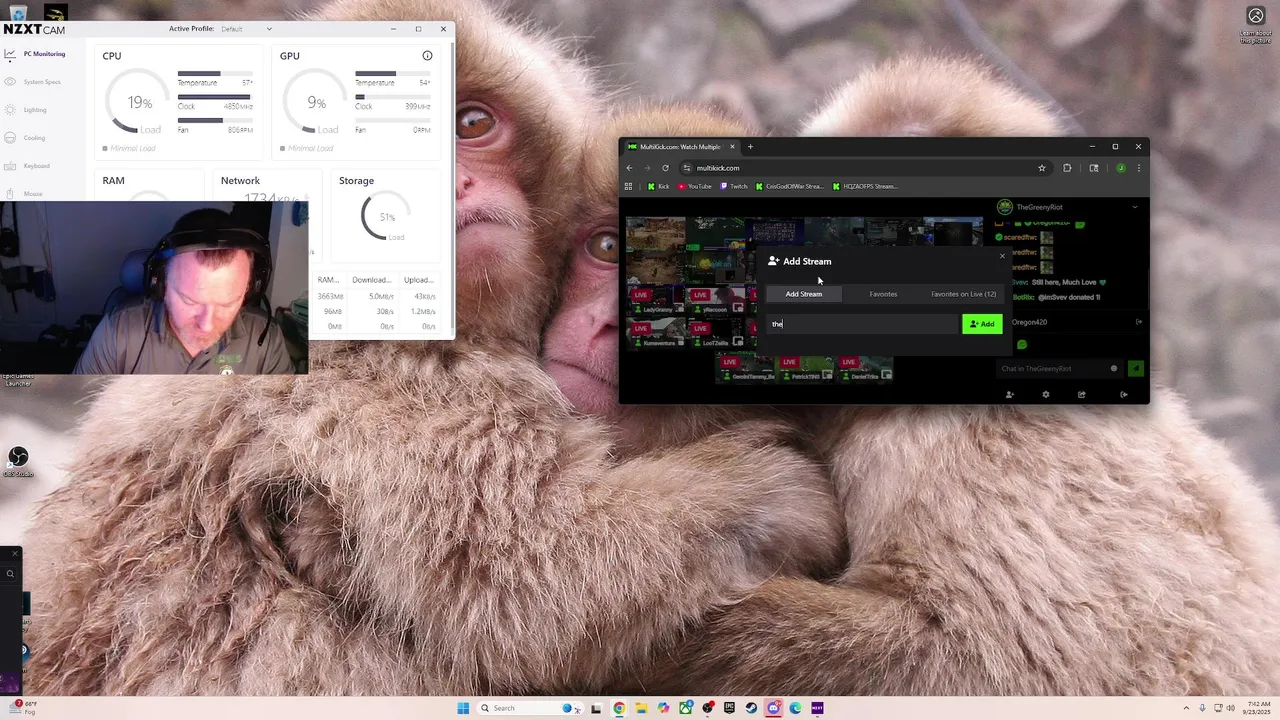Open emoji picker in chat input

tap(1114, 369)
